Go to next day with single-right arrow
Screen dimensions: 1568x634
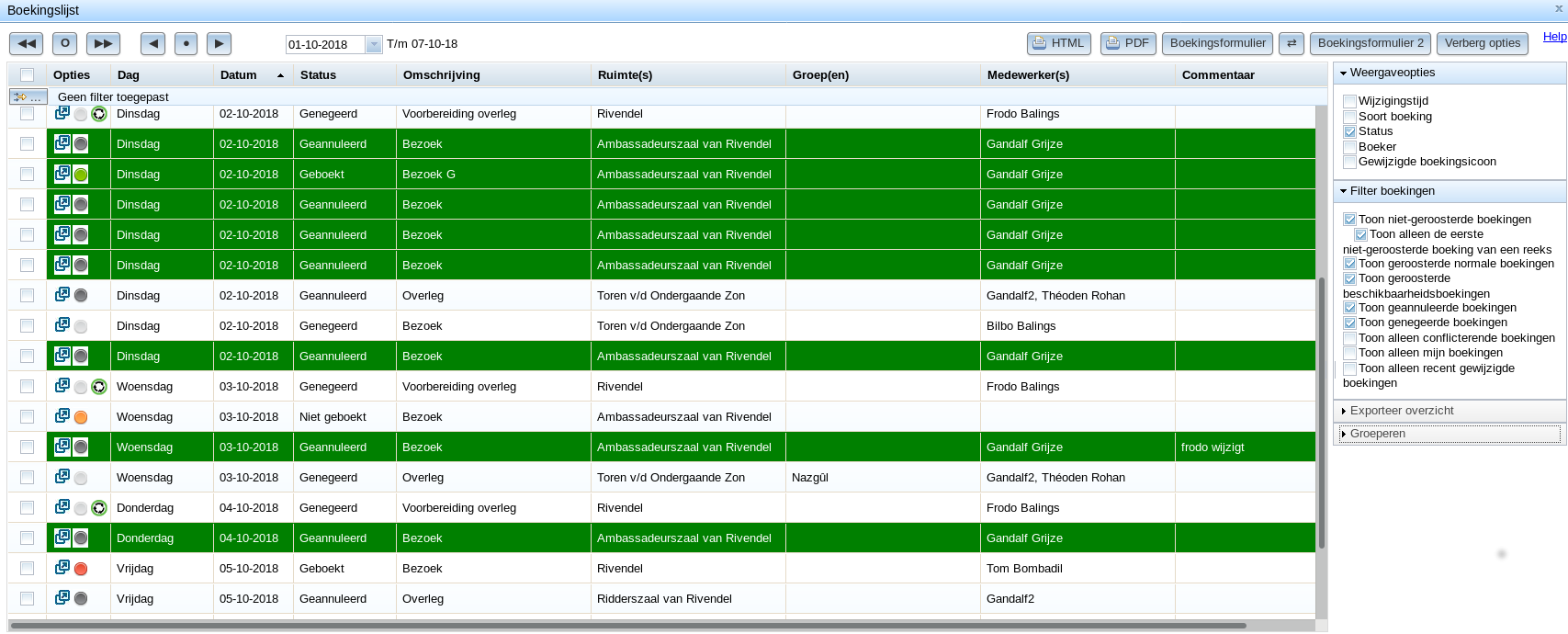tap(219, 43)
